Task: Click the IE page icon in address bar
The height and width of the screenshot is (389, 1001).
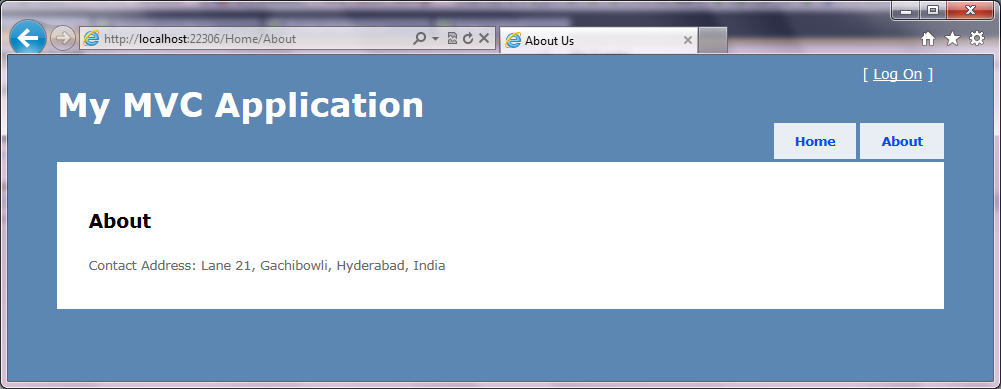Action: (91, 39)
